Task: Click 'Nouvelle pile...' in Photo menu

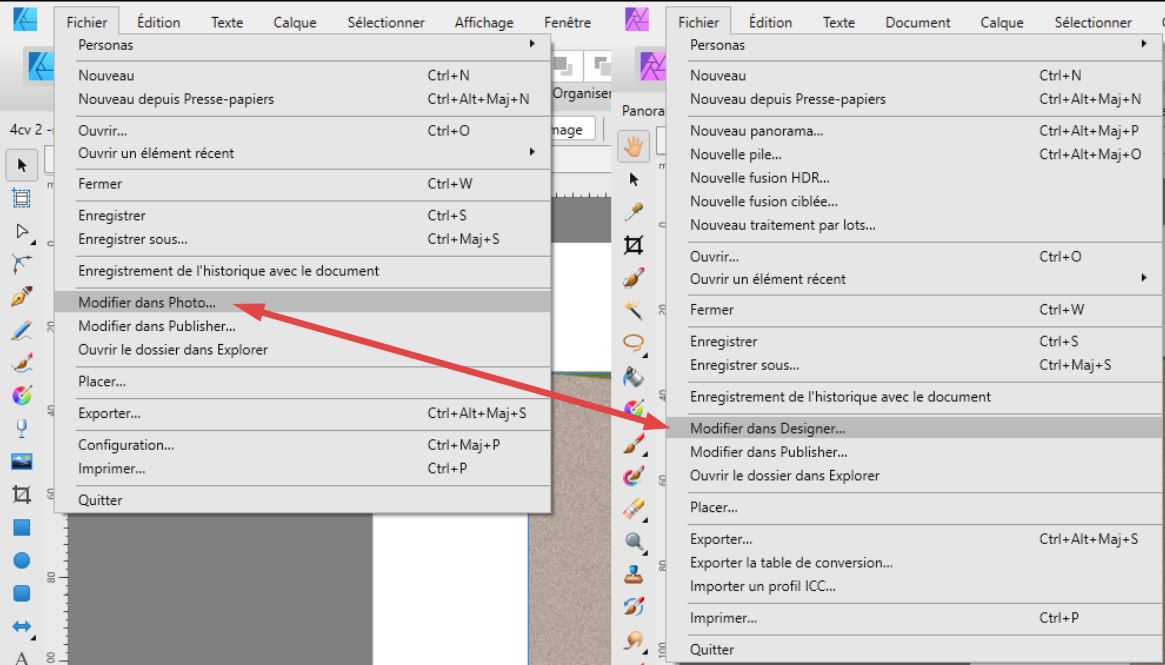Action: click(x=915, y=155)
